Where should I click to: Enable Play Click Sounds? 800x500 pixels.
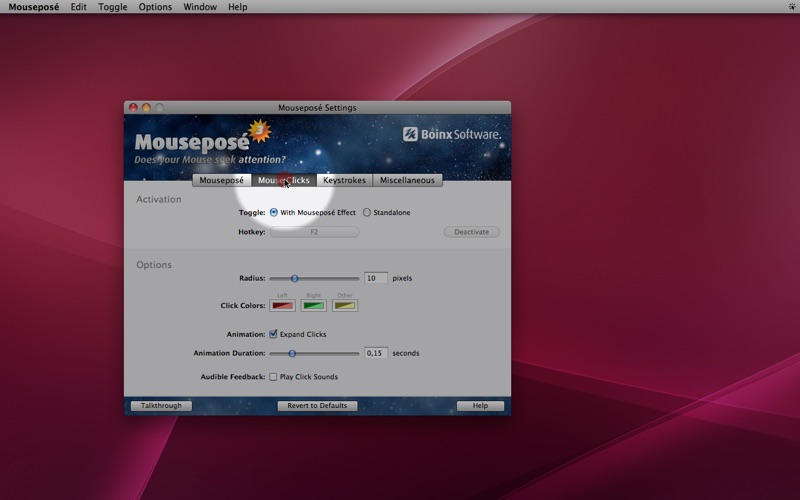pos(274,377)
